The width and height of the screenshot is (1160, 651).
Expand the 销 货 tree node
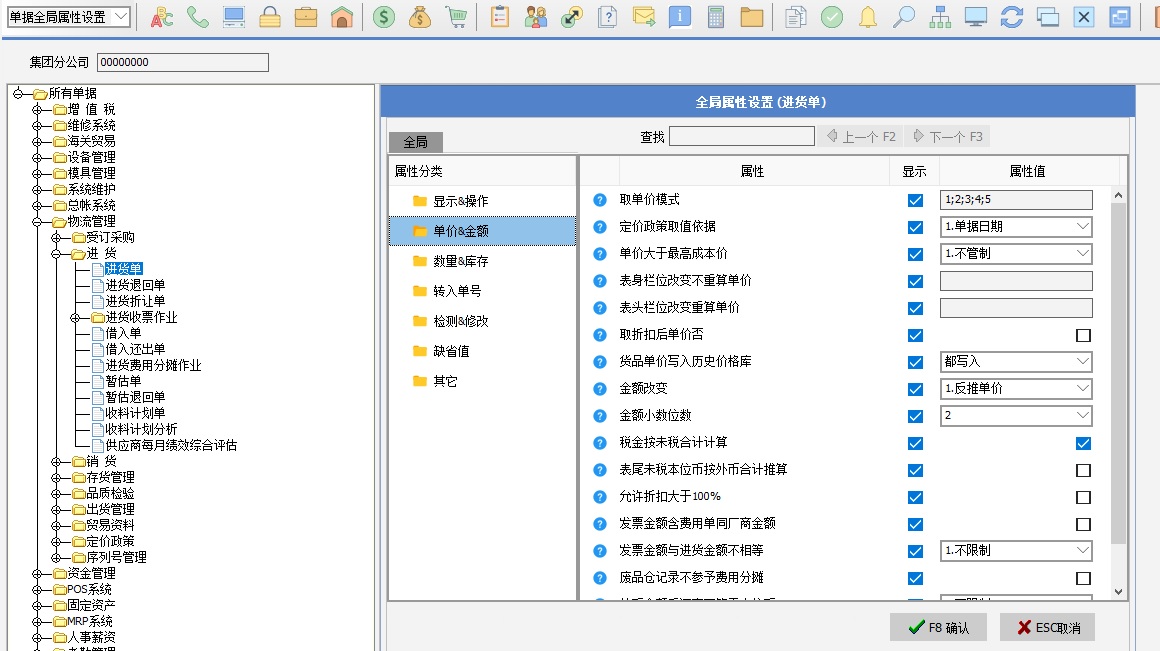(x=56, y=461)
